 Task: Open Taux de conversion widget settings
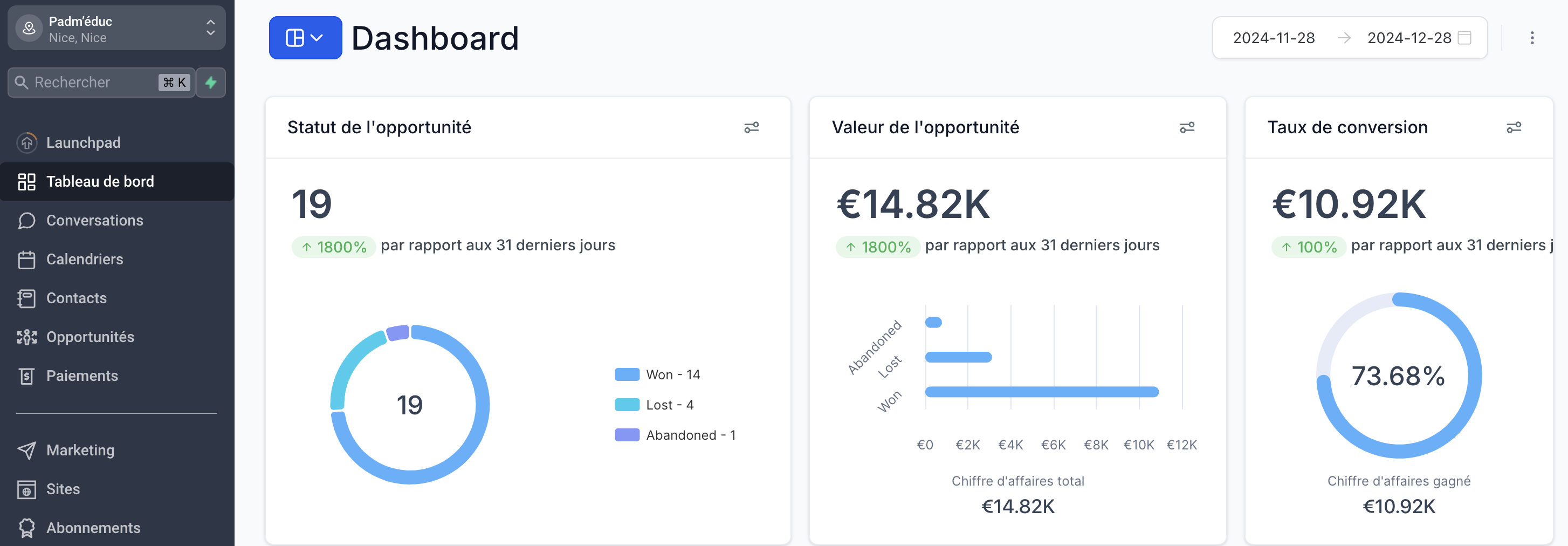[1514, 127]
